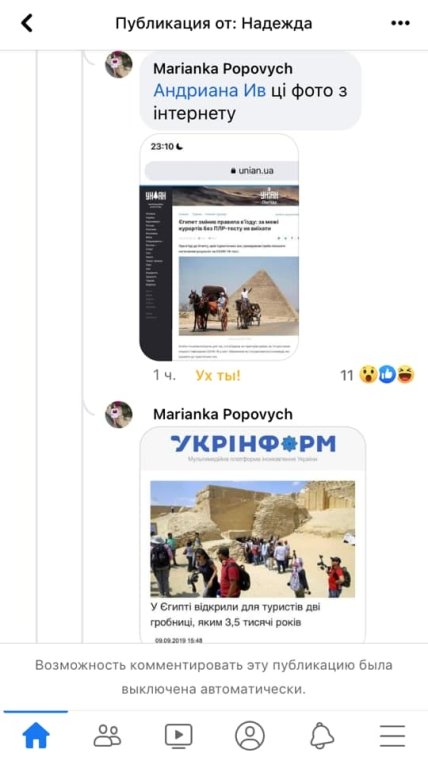
Task: Tap the first Marianka Popovych avatar
Action: tap(119, 65)
